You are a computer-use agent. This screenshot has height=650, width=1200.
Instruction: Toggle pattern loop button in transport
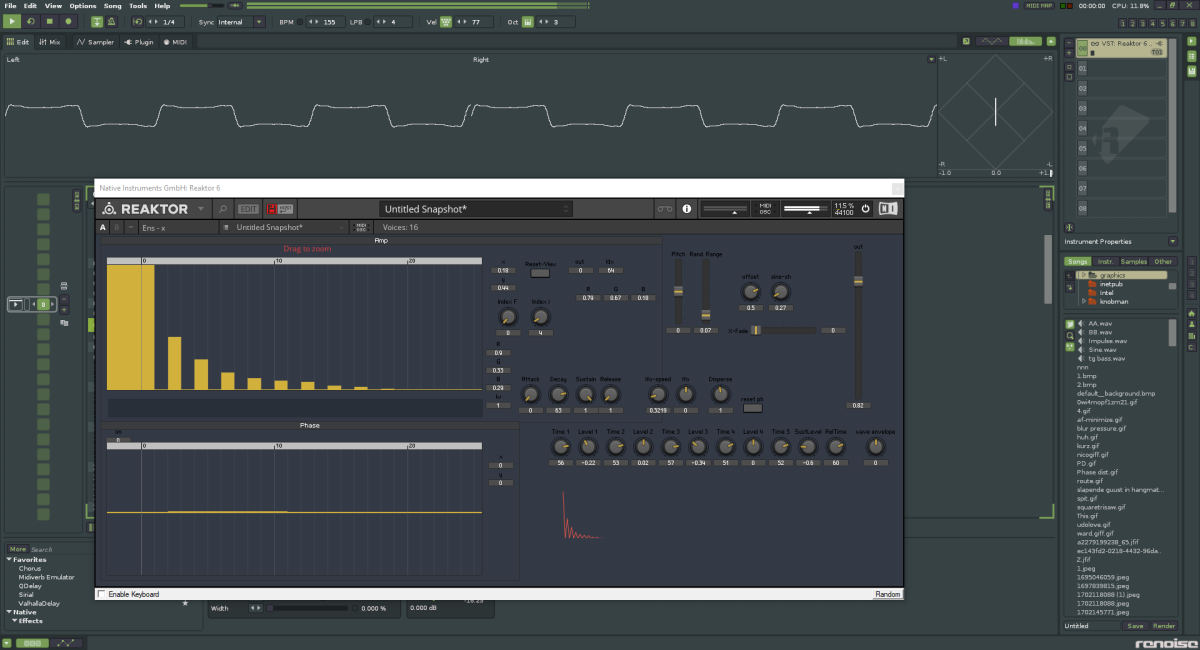click(32, 21)
